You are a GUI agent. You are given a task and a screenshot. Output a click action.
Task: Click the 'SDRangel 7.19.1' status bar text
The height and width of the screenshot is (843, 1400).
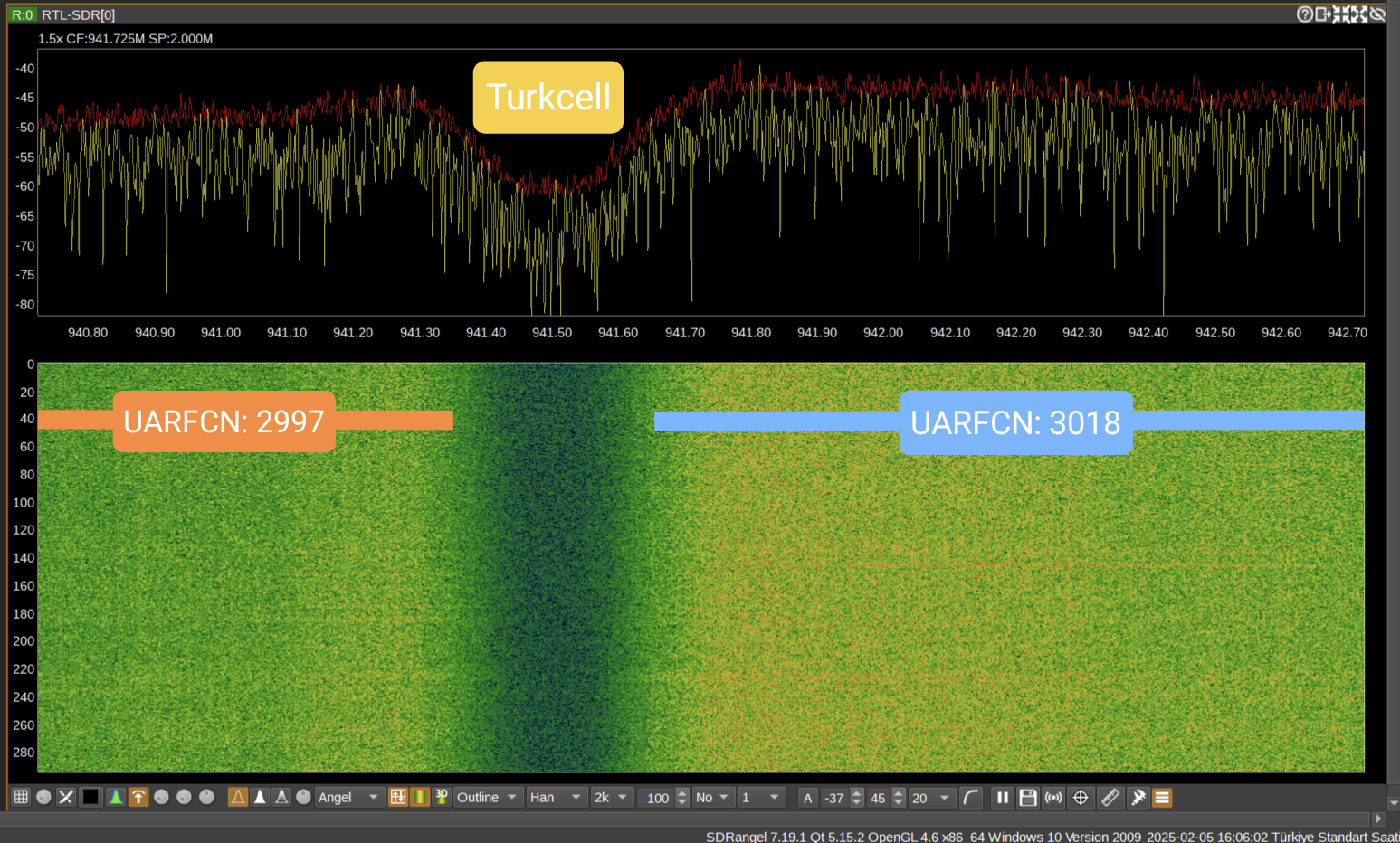756,837
